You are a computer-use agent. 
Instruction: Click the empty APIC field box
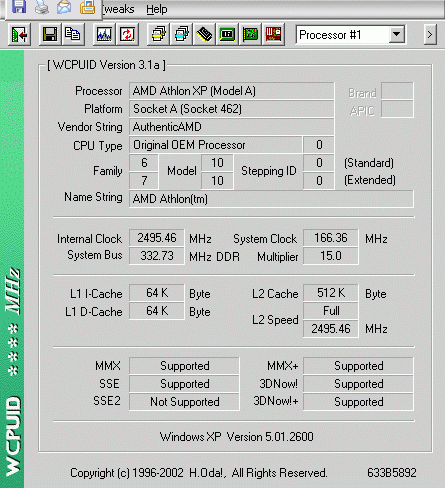point(397,109)
